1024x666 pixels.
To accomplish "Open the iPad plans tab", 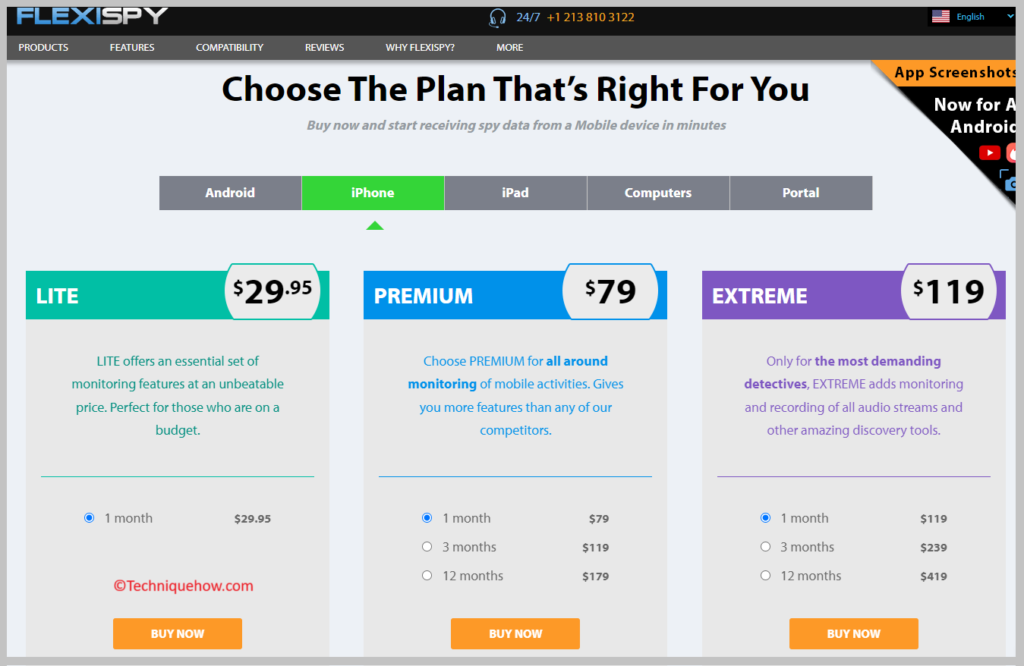I will 515,193.
